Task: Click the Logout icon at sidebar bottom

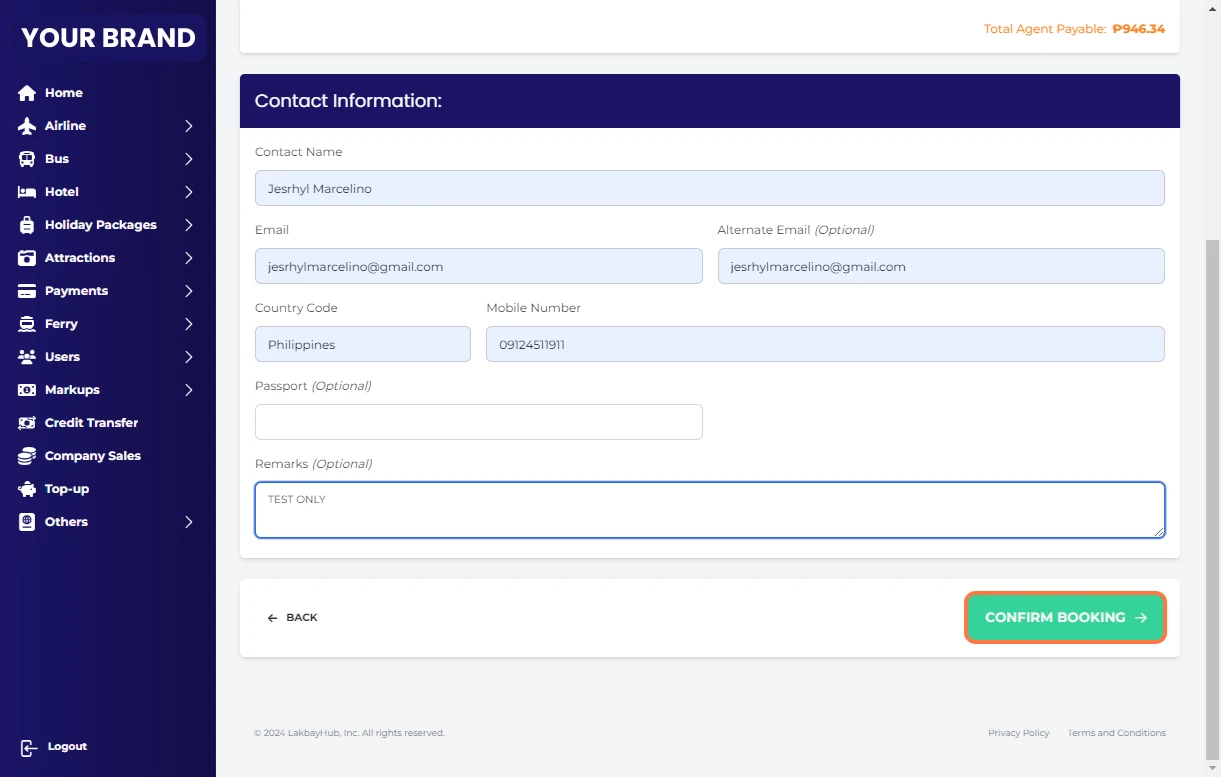Action: [29, 747]
